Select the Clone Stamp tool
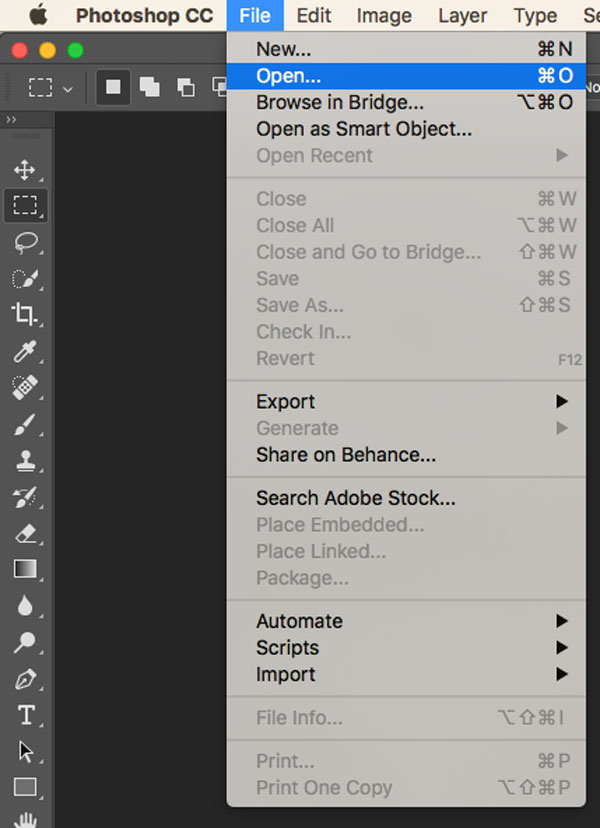Image resolution: width=600 pixels, height=828 pixels. [25, 460]
